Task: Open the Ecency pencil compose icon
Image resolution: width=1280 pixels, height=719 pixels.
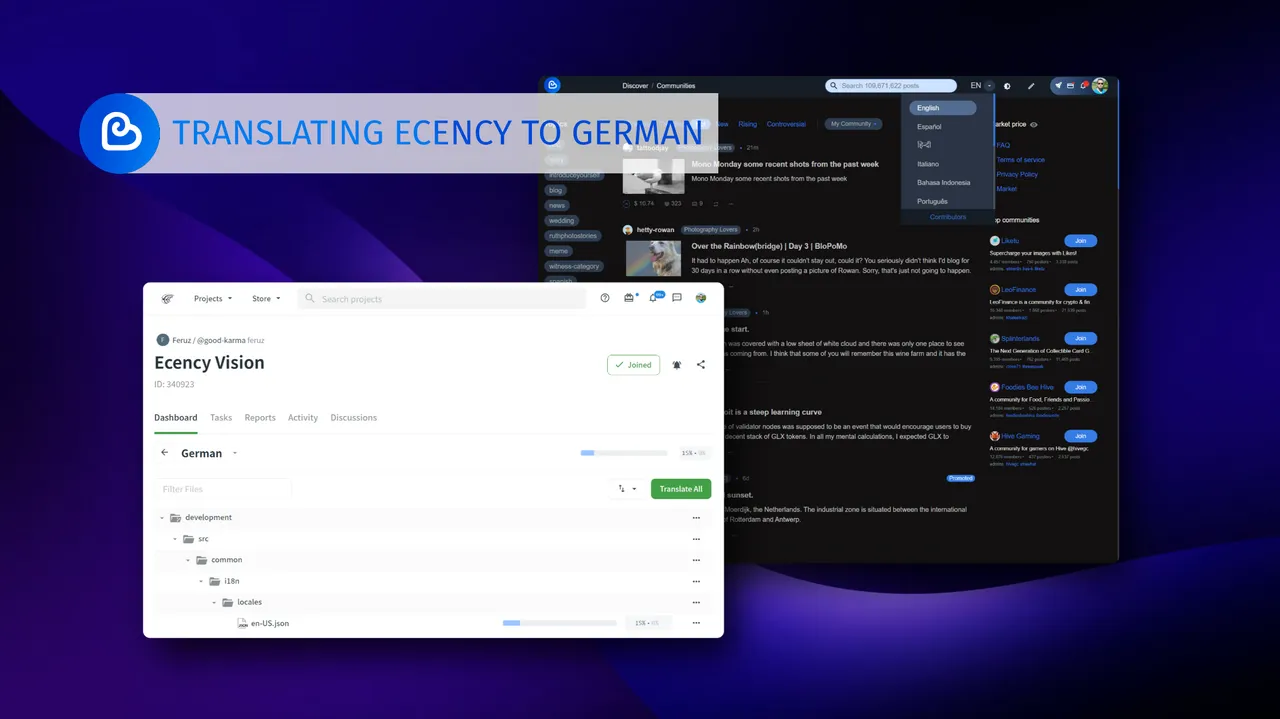Action: 1031,86
